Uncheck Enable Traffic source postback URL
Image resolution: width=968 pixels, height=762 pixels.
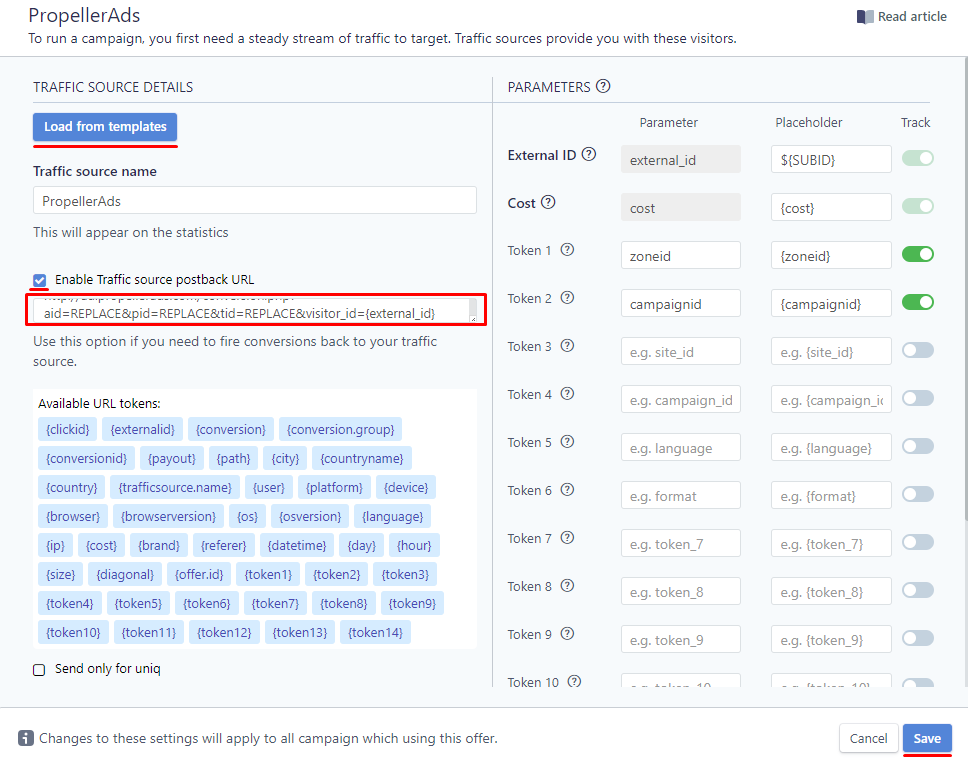click(40, 280)
